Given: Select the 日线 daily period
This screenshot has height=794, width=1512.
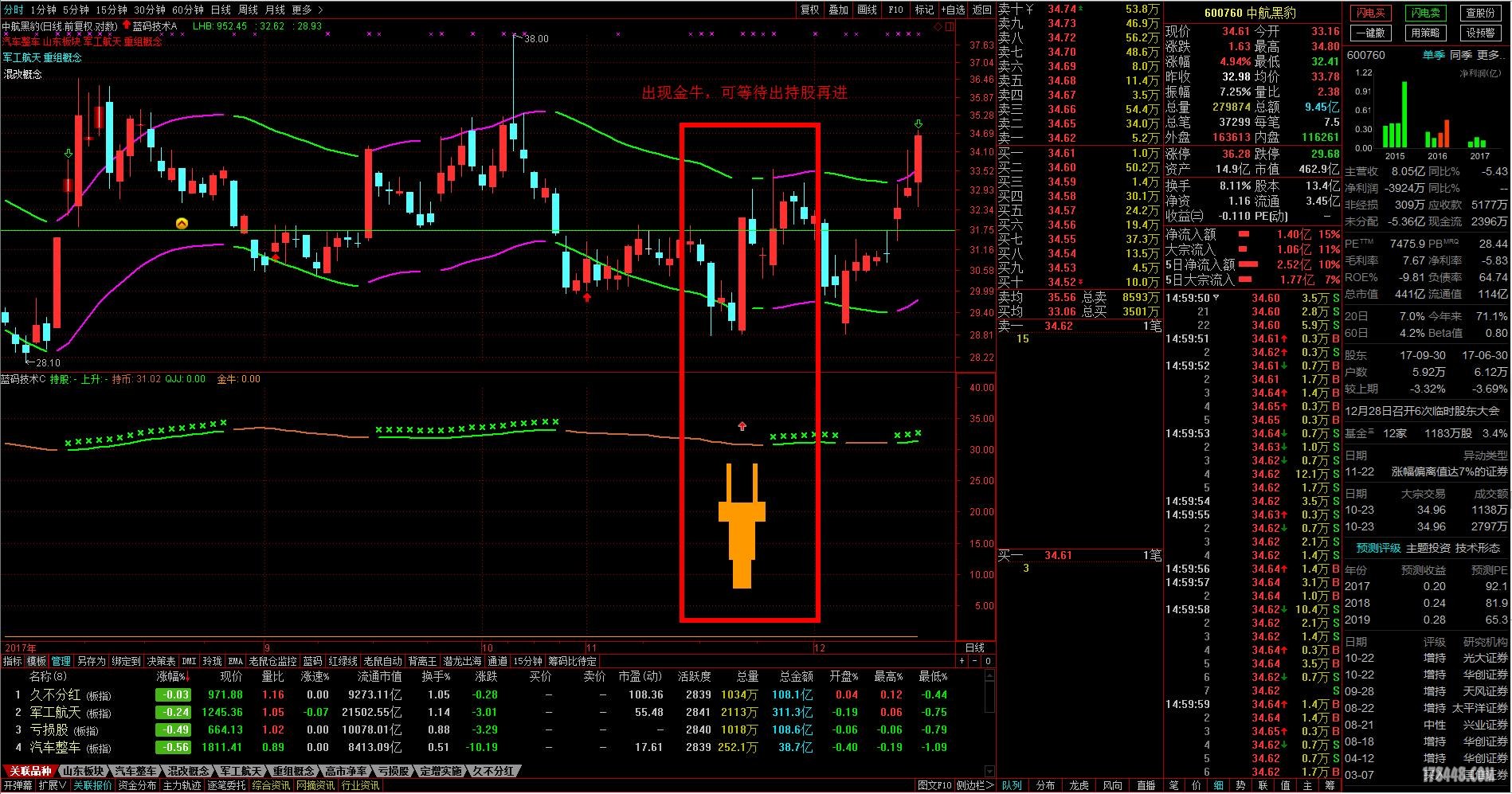Looking at the screenshot, I should [221, 10].
